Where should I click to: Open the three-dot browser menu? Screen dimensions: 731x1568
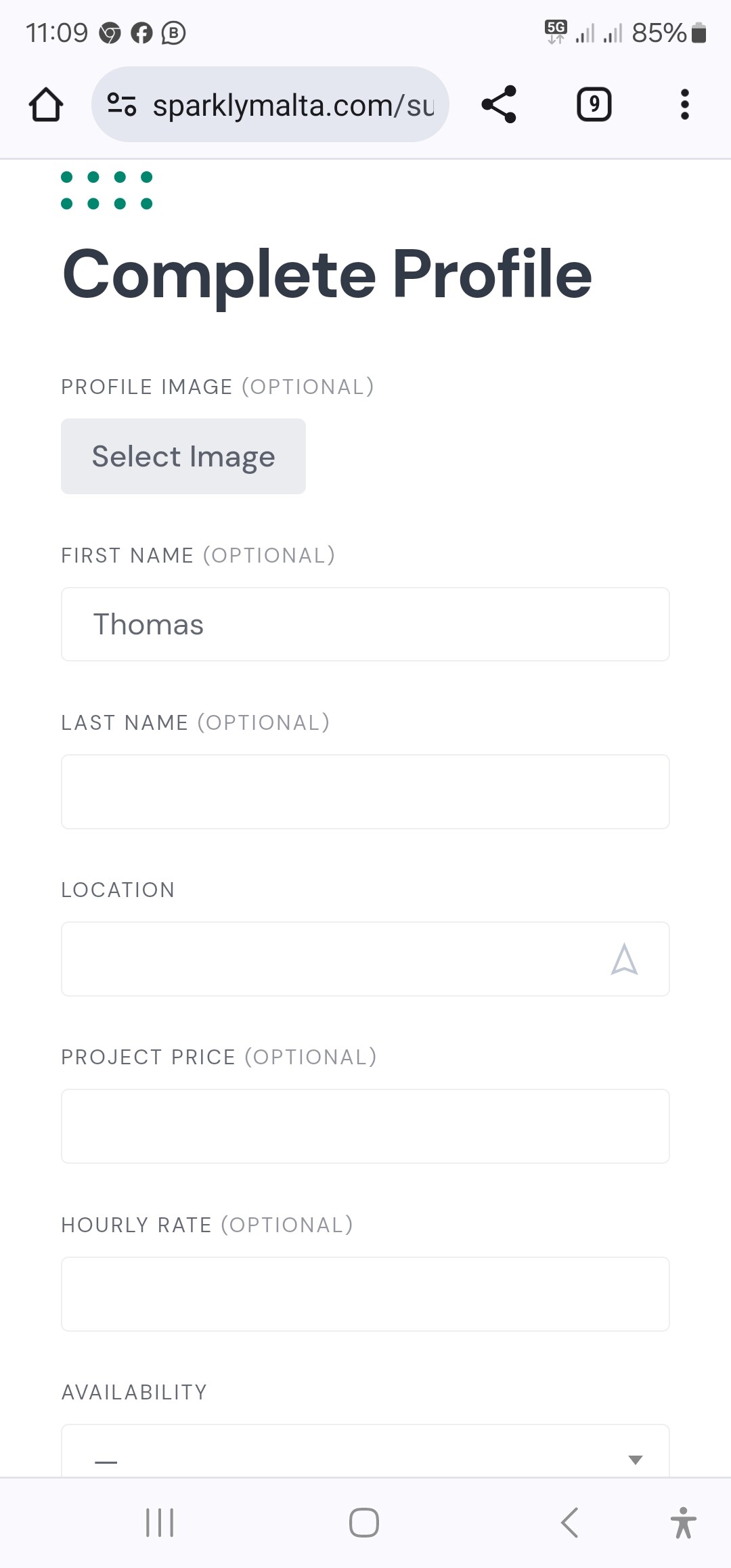pyautogui.click(x=685, y=105)
